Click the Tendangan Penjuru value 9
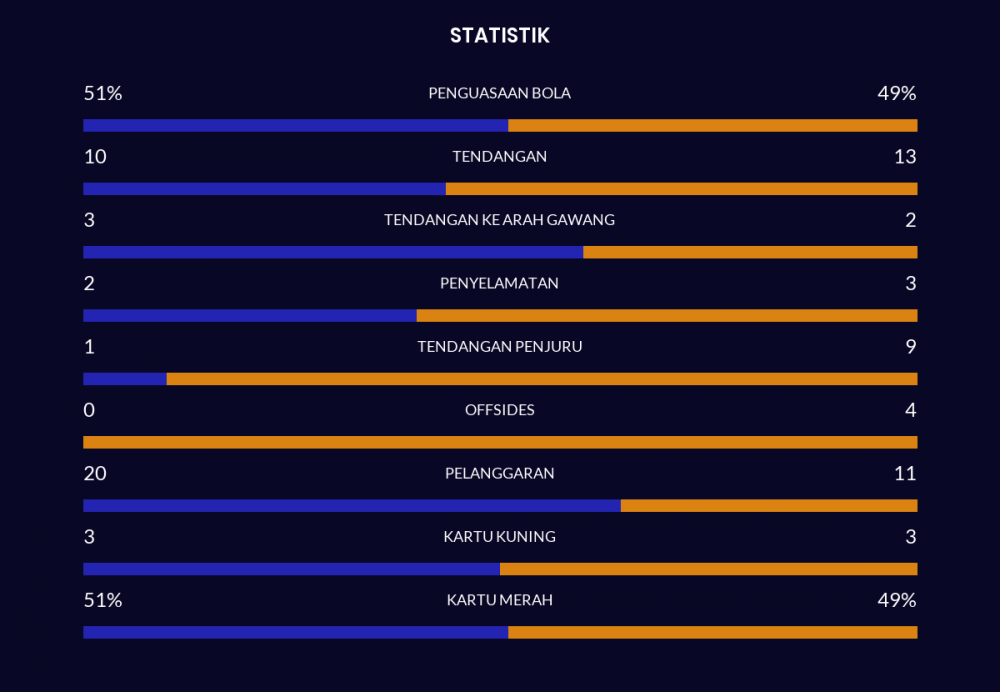This screenshot has width=1000, height=692. coord(910,347)
